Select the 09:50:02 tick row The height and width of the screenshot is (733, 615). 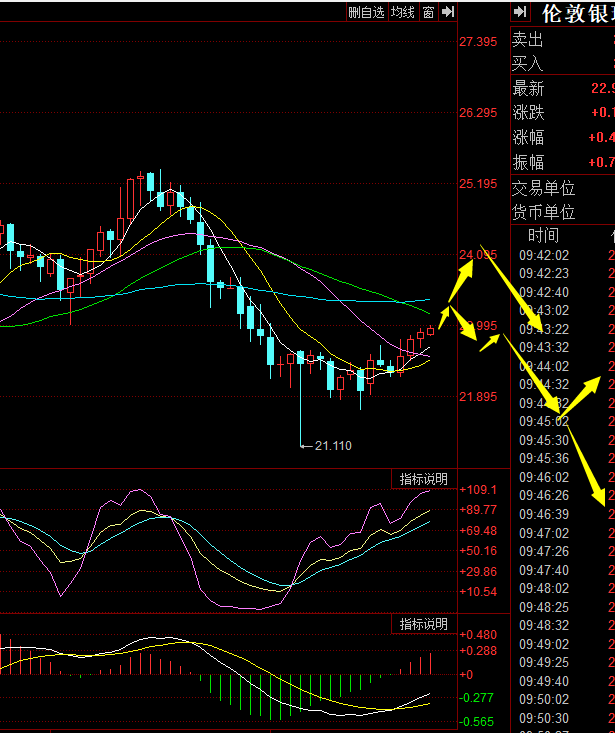(566, 699)
